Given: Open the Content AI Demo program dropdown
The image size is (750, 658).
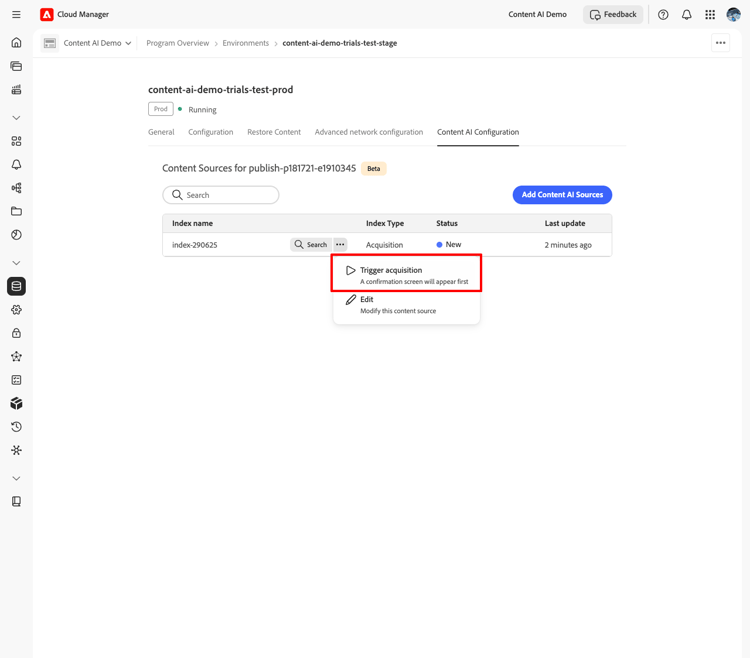Looking at the screenshot, I should (97, 43).
